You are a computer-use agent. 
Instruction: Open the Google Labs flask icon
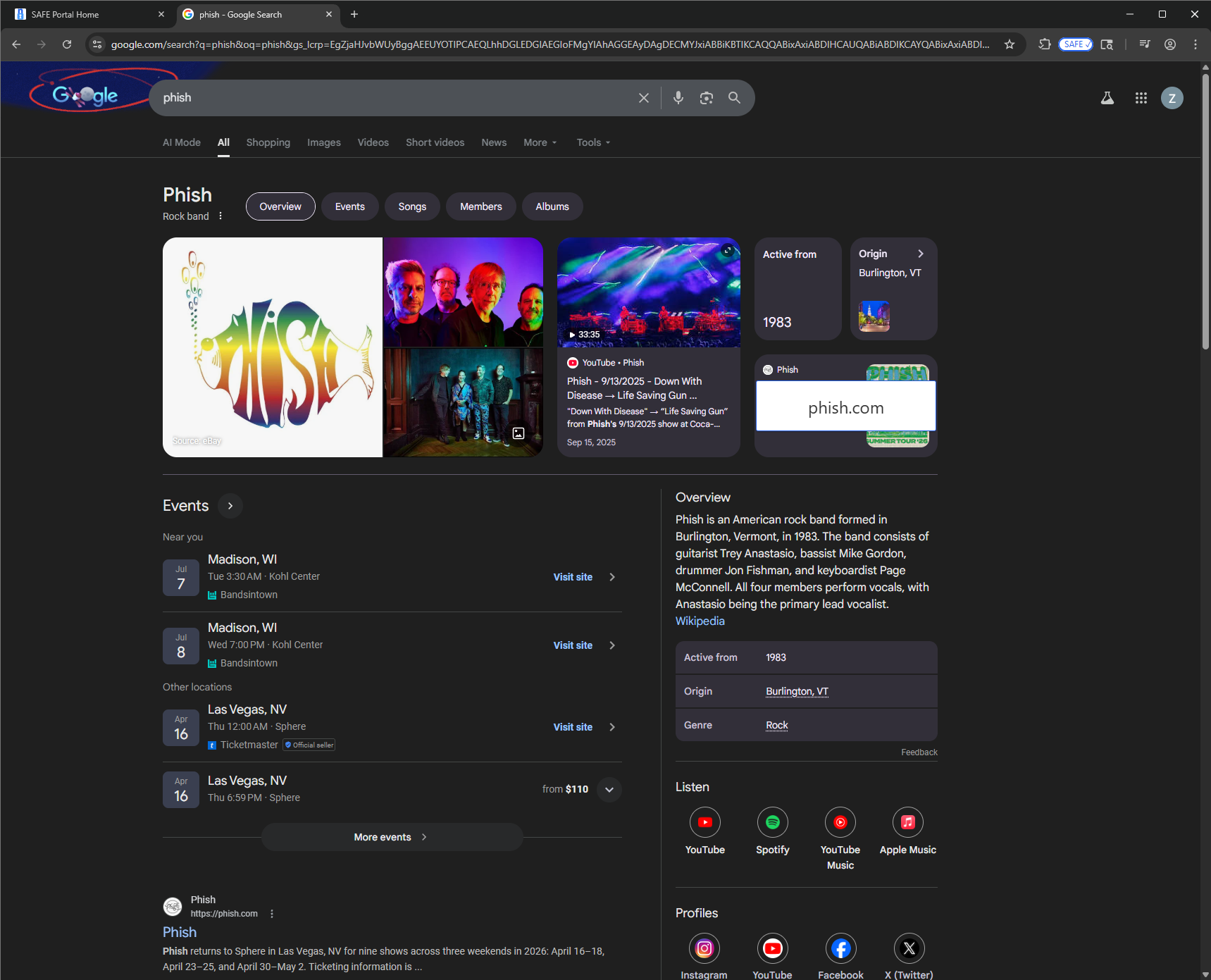(1107, 97)
